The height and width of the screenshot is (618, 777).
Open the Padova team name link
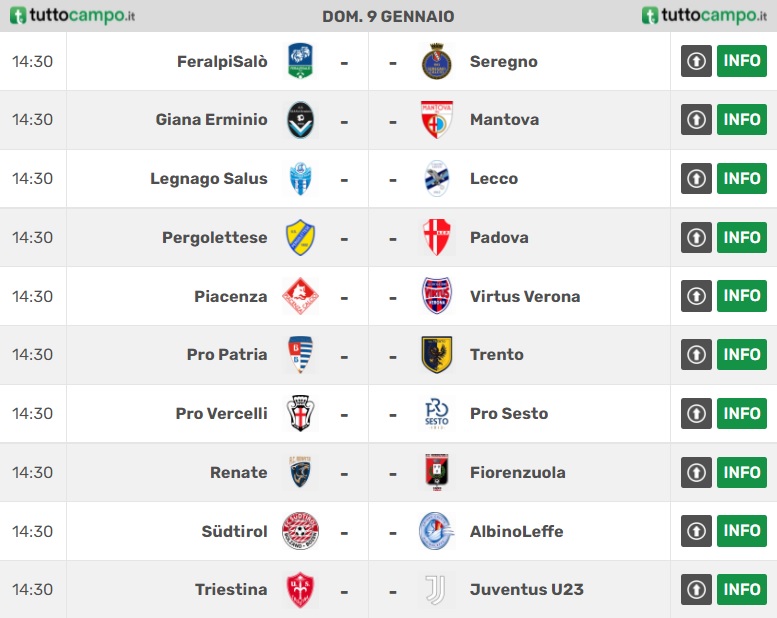pos(499,237)
